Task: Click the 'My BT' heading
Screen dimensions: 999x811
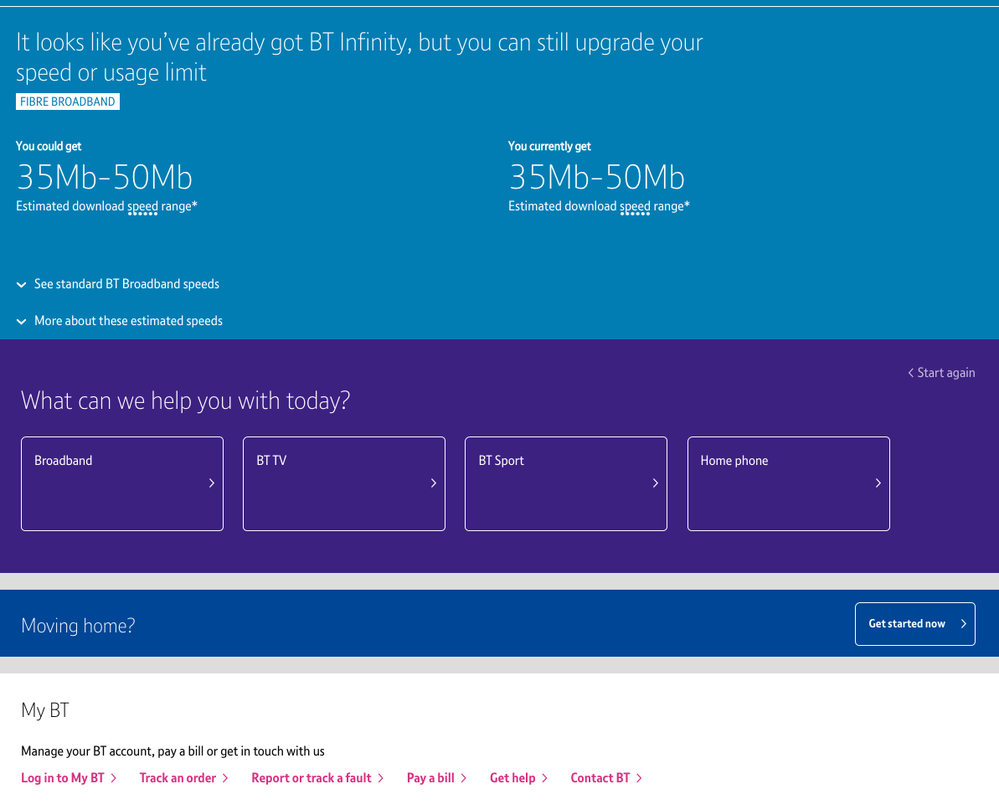Action: coord(45,710)
